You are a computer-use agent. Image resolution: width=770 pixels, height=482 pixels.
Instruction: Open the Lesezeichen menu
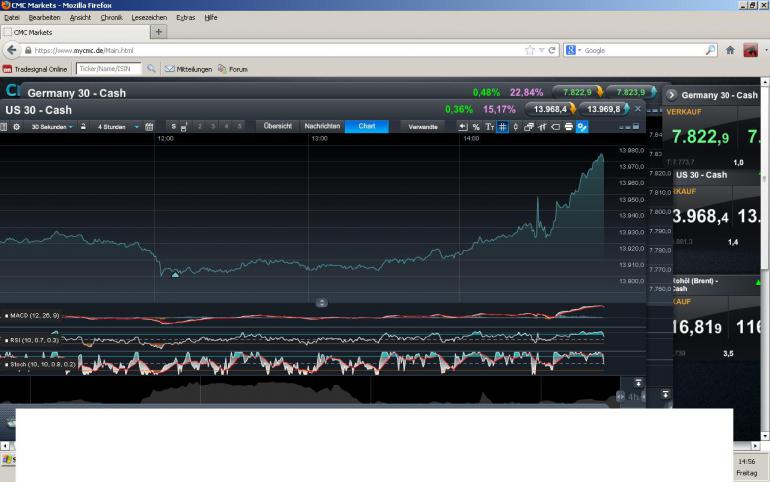(149, 17)
